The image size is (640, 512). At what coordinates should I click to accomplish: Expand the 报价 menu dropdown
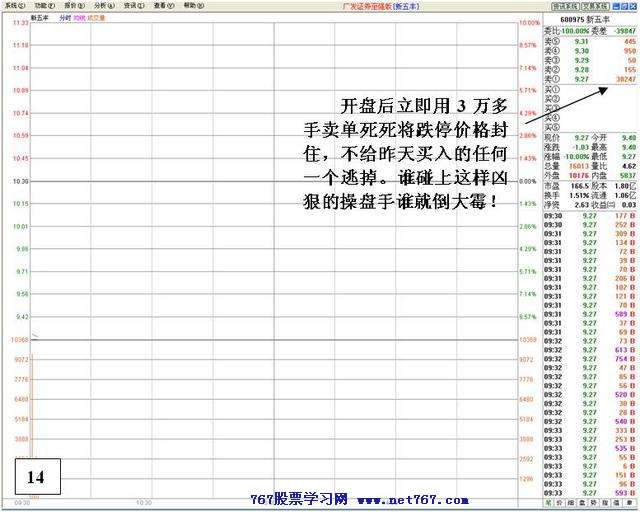74,6
